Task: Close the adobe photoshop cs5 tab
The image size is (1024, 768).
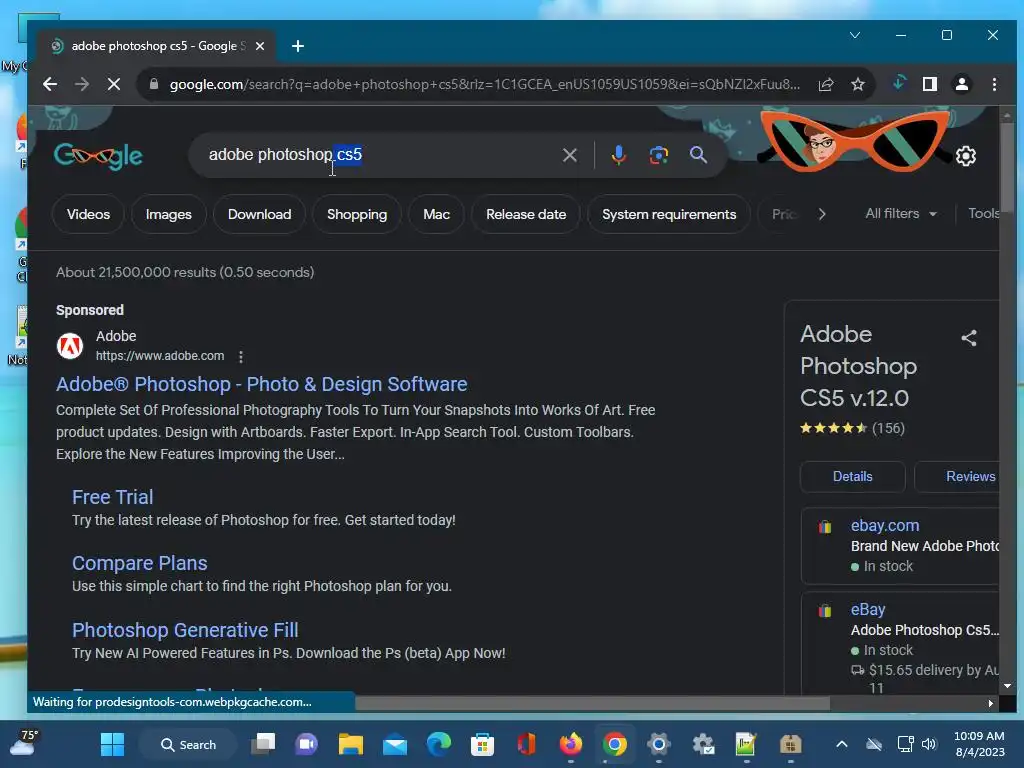Action: tap(260, 46)
